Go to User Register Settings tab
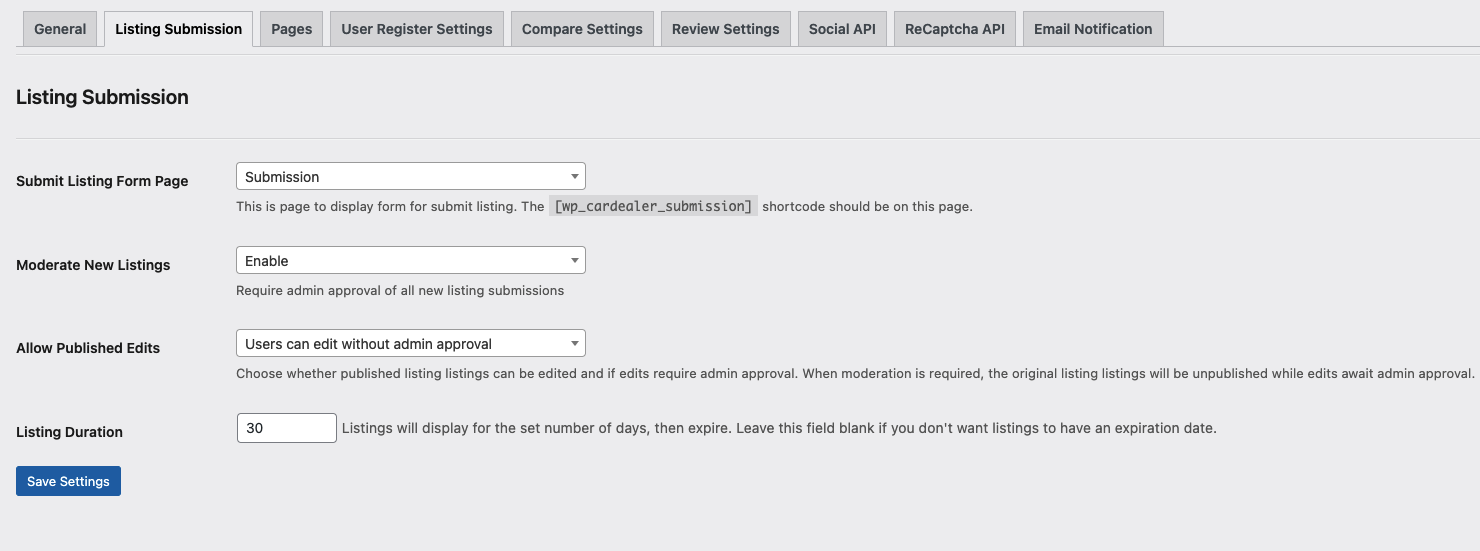Screen dimensions: 1480x551 (416, 29)
